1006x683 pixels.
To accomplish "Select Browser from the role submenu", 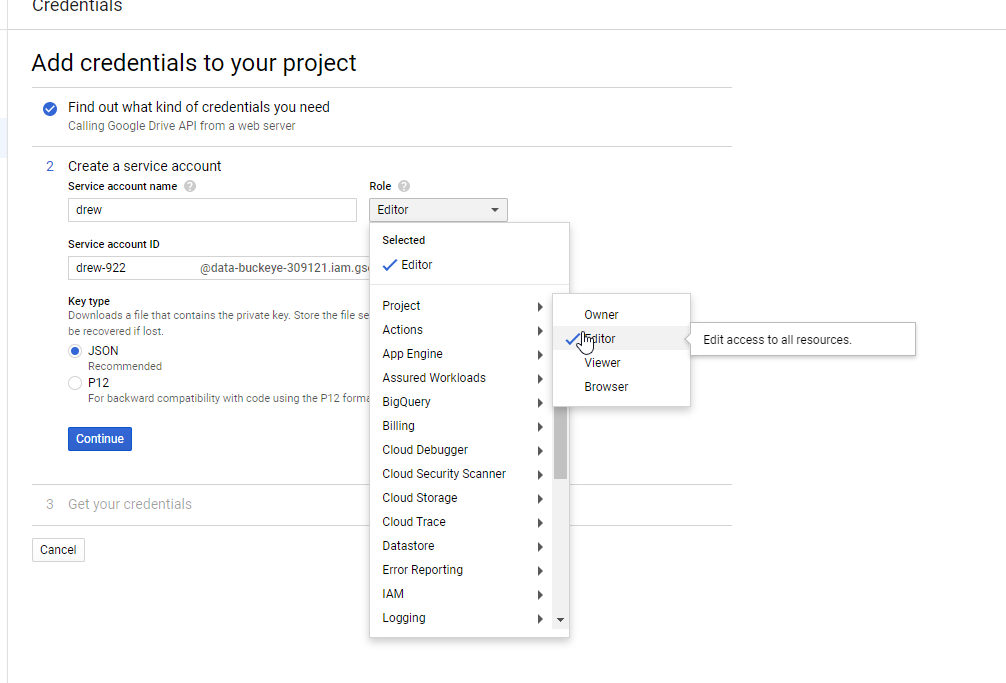I will point(606,386).
